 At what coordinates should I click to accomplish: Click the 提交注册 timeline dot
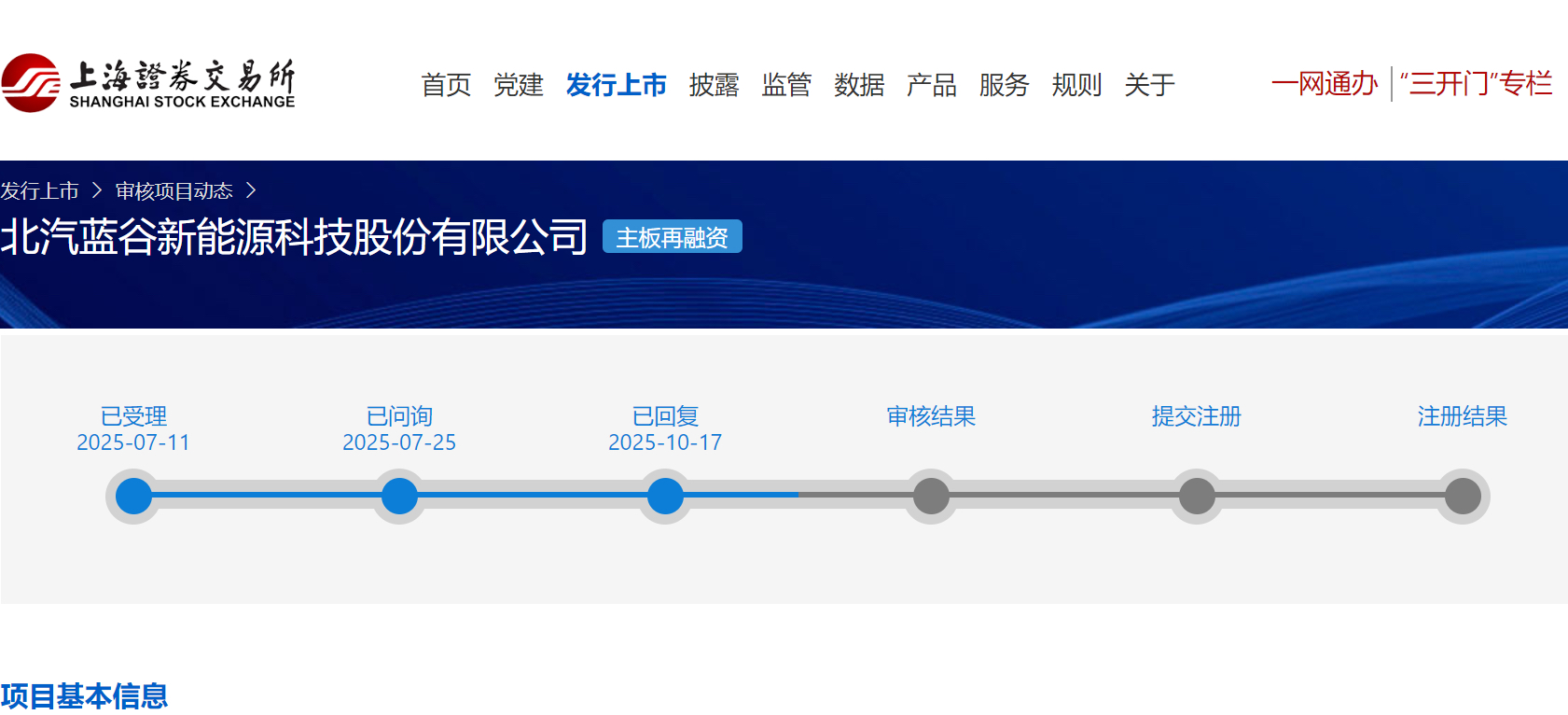click(x=1197, y=496)
